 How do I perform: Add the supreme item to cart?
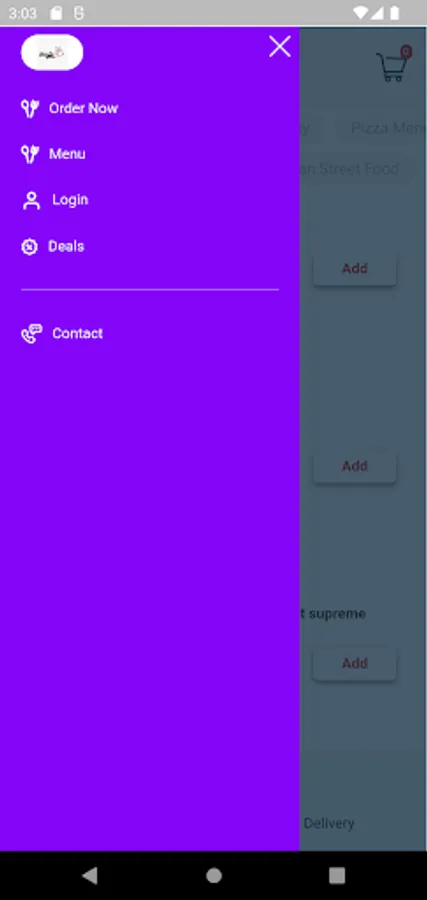pos(355,663)
